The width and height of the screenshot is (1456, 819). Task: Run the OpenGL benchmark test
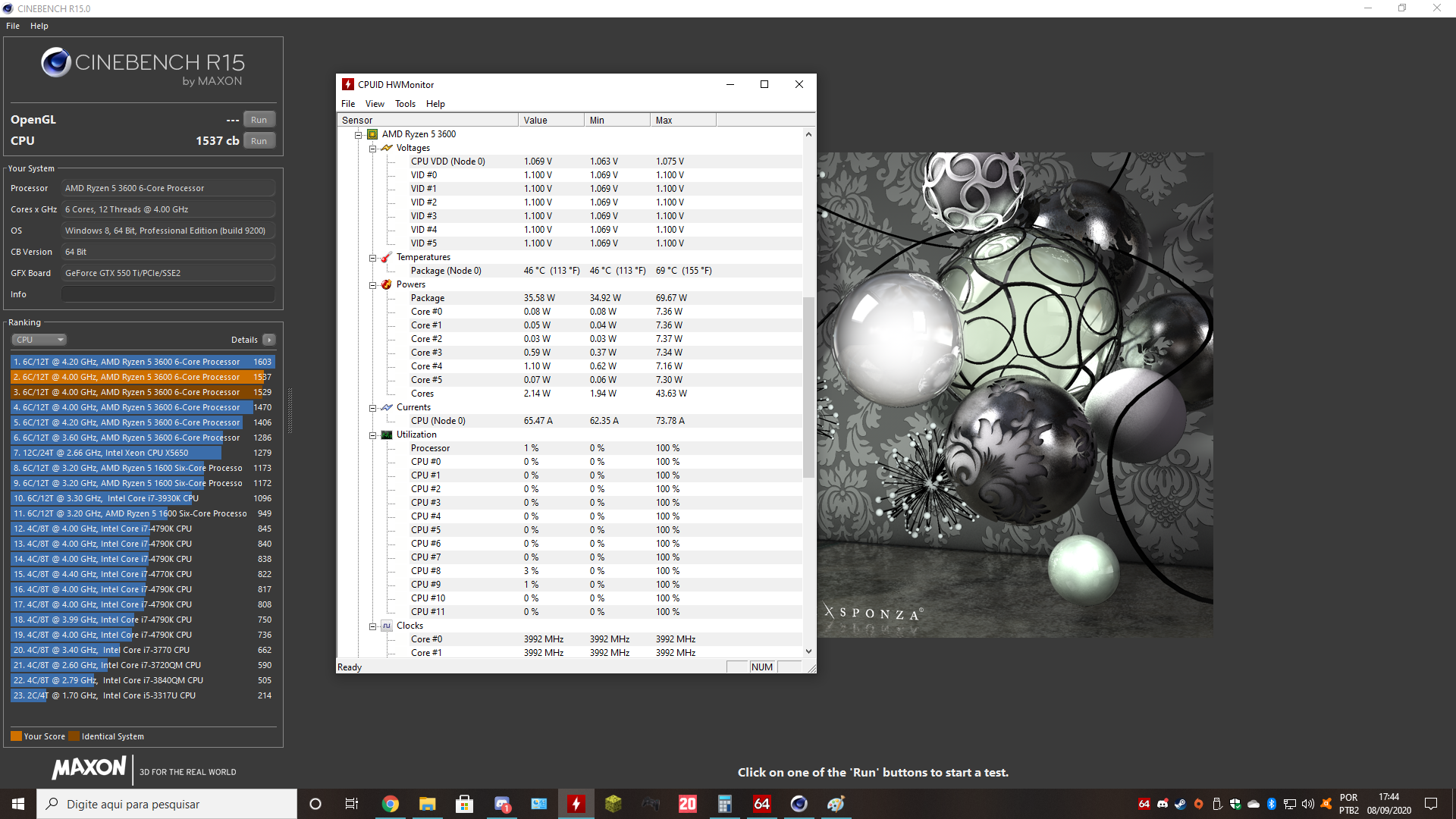tap(259, 120)
